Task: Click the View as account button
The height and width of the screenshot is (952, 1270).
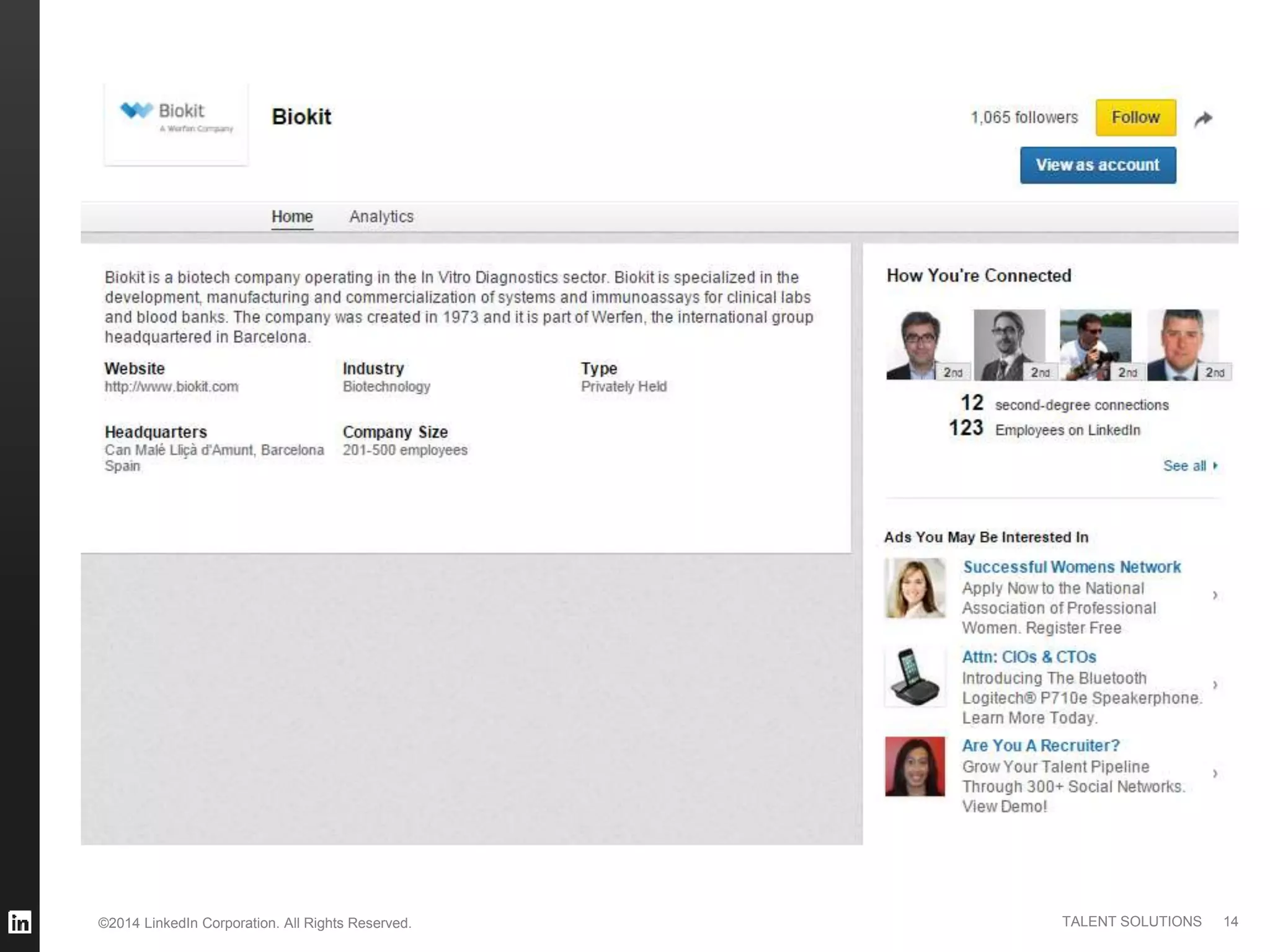Action: [1098, 165]
